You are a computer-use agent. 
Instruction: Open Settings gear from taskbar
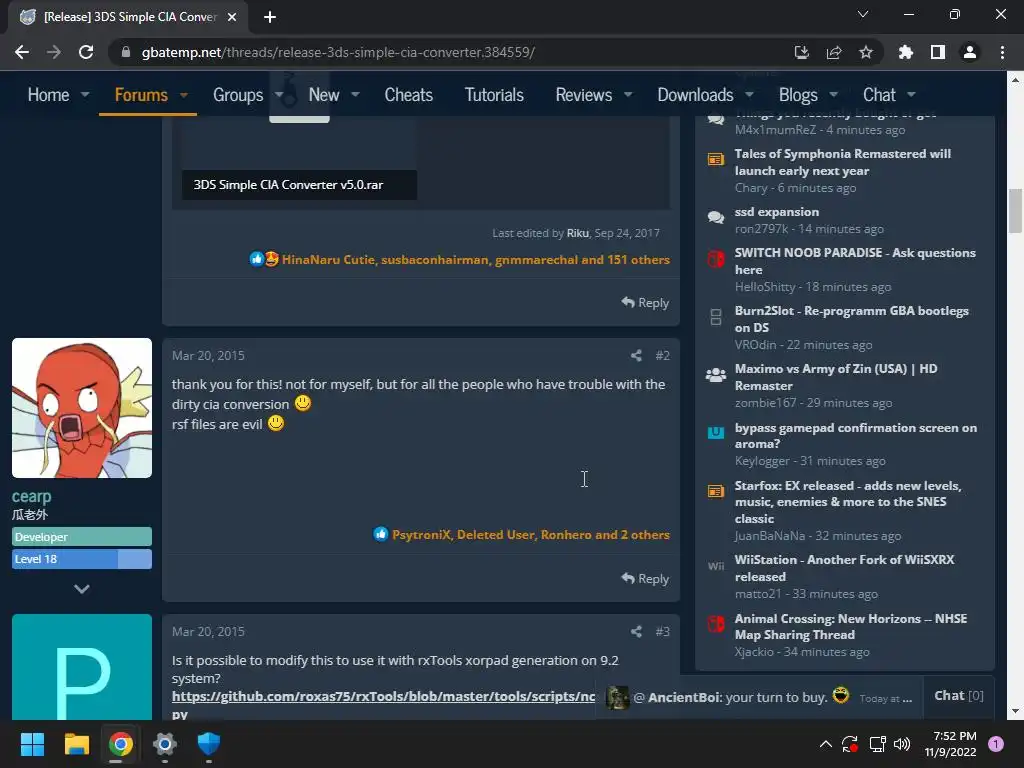(165, 744)
